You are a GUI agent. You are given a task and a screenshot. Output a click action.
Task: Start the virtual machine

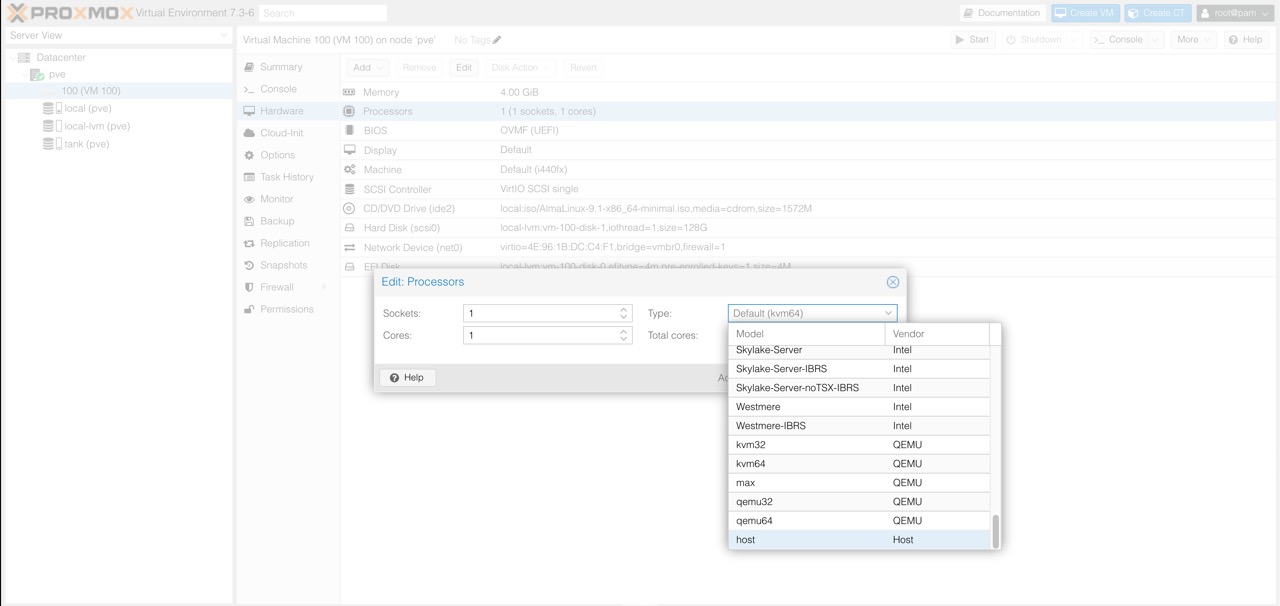tap(973, 40)
